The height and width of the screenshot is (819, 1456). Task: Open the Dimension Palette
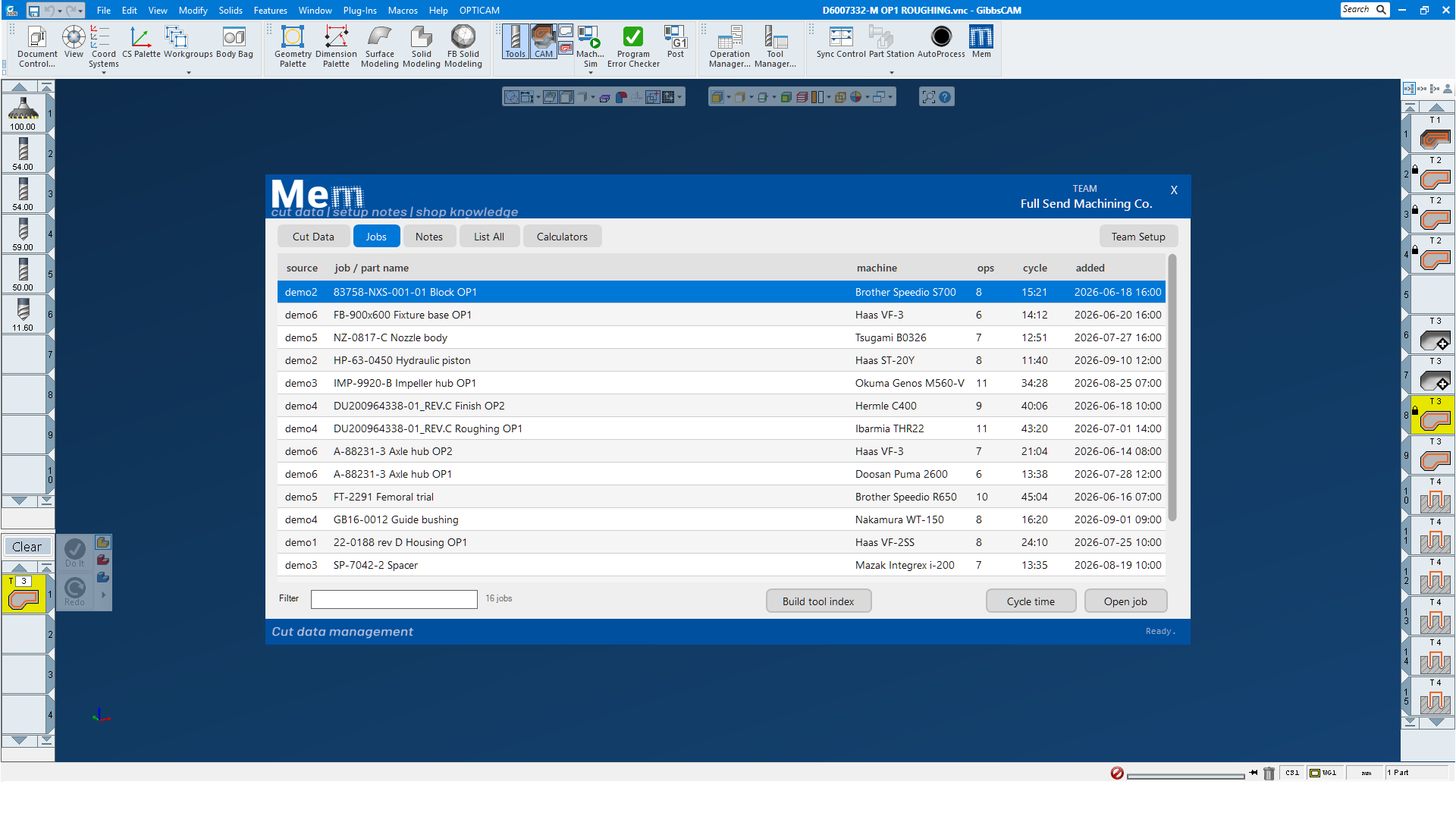tap(336, 47)
